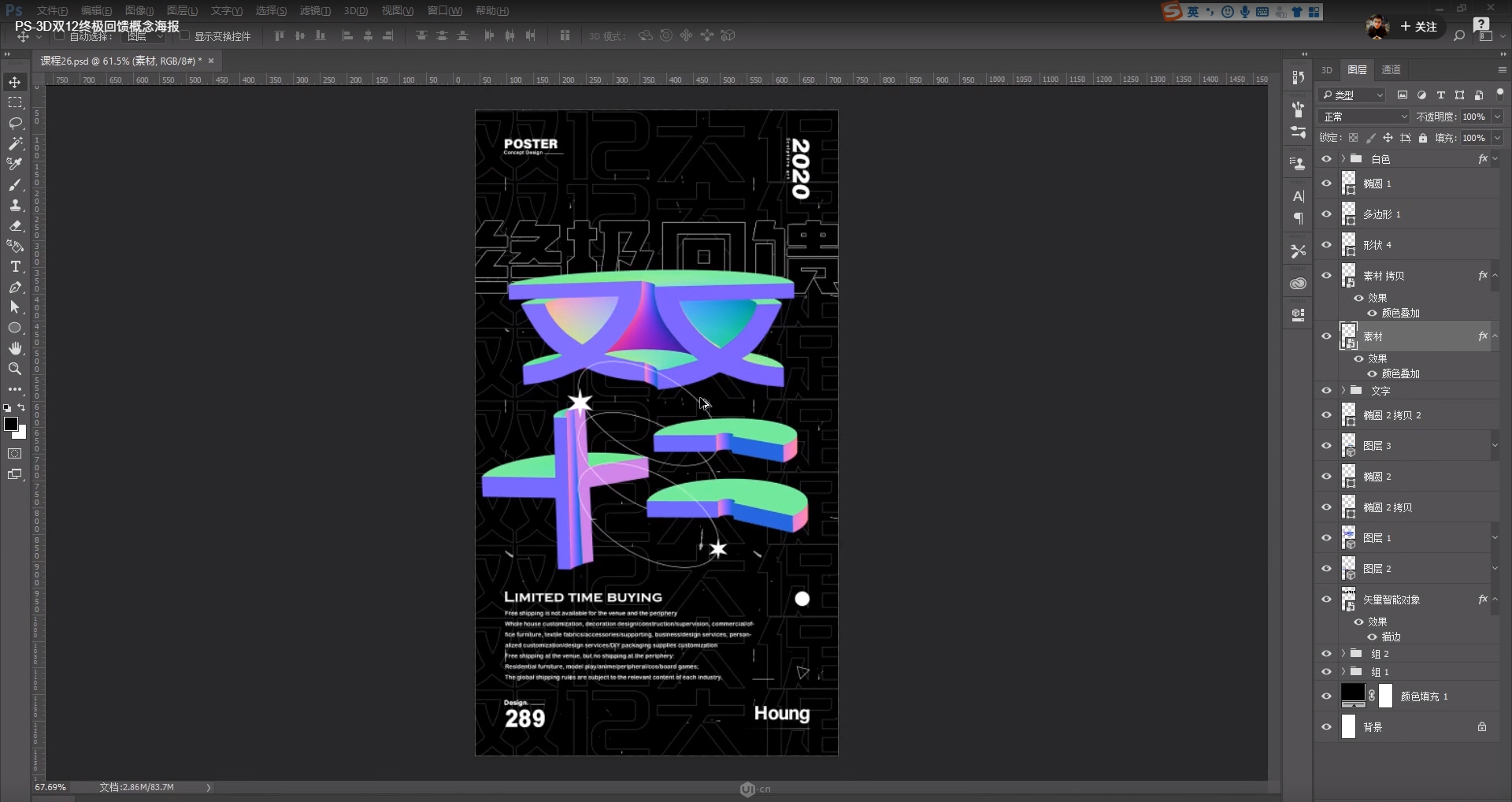Switch to the 3D panel tab
Image resolution: width=1512 pixels, height=802 pixels.
point(1327,70)
